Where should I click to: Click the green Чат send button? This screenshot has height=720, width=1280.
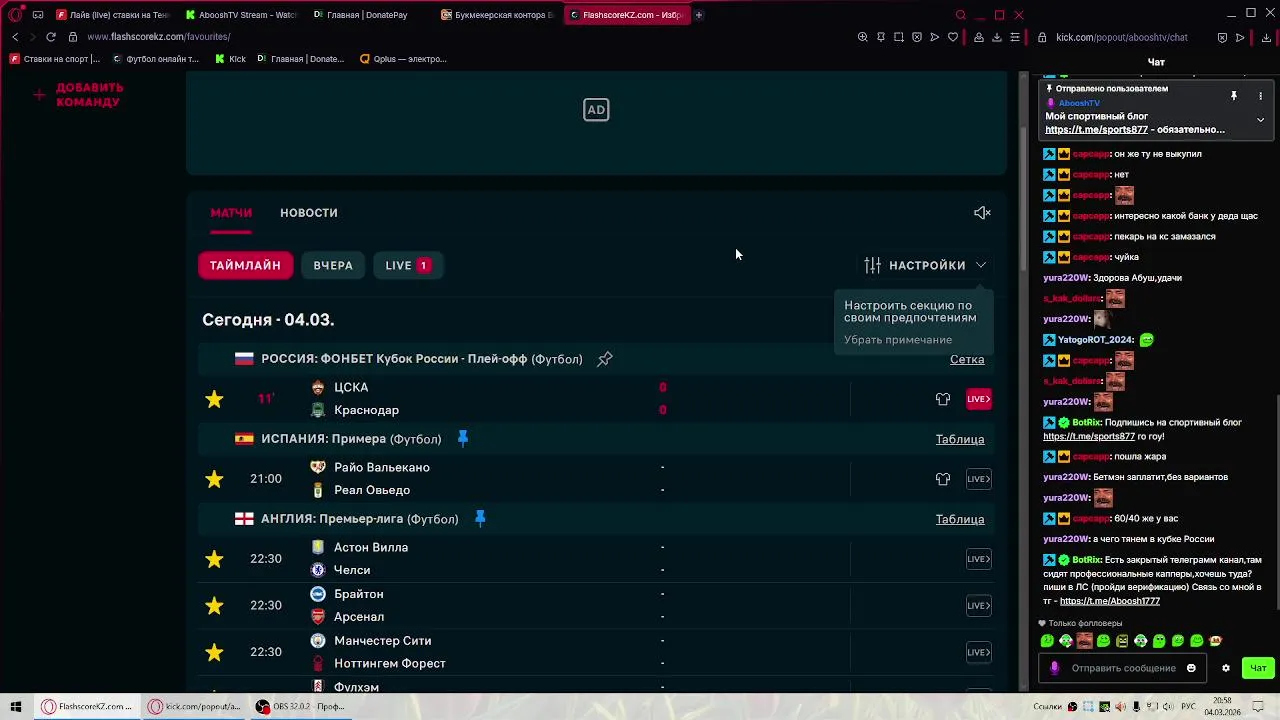[x=1257, y=668]
